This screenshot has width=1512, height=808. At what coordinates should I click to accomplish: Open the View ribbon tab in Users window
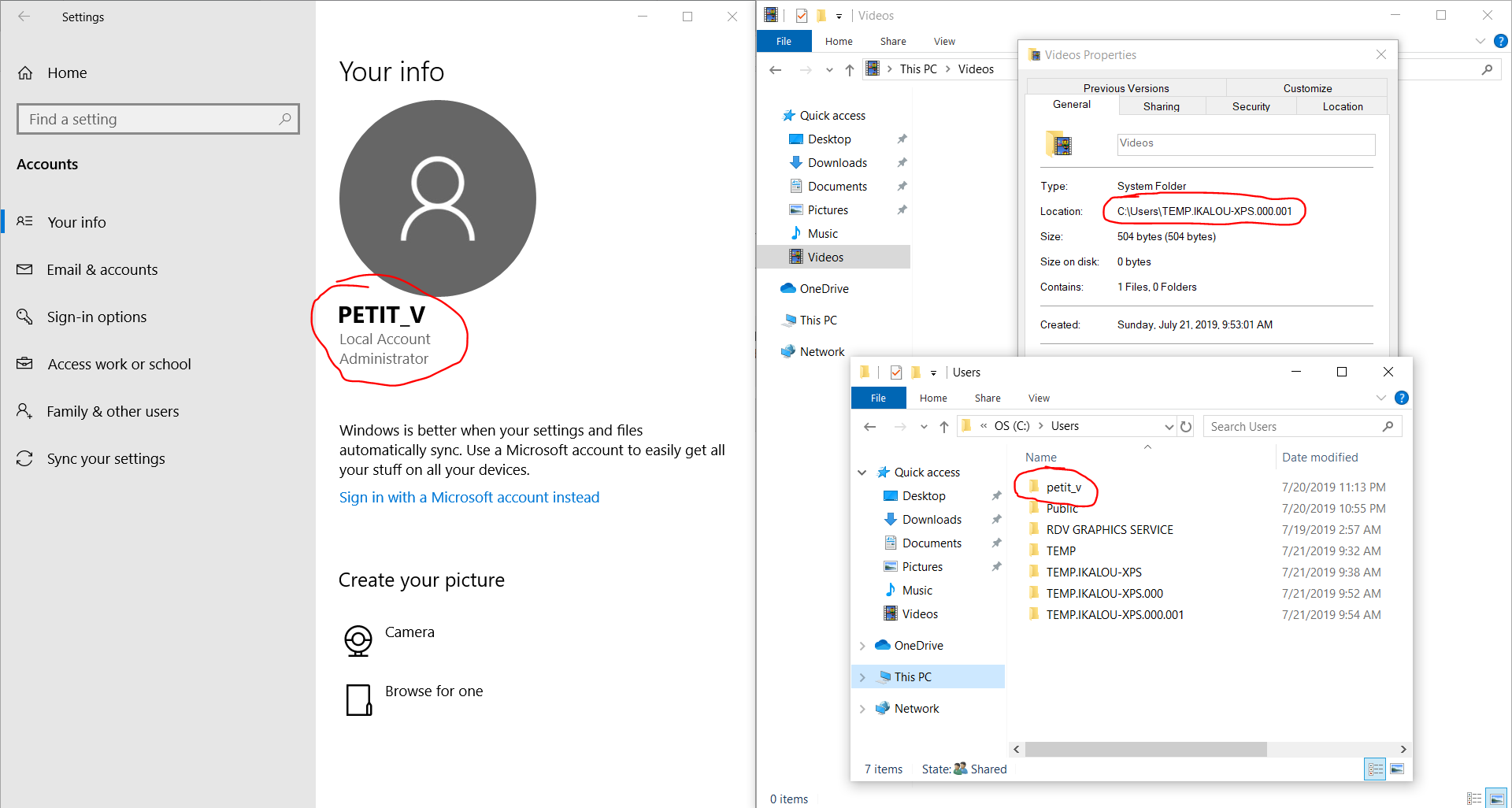pyautogui.click(x=1039, y=398)
